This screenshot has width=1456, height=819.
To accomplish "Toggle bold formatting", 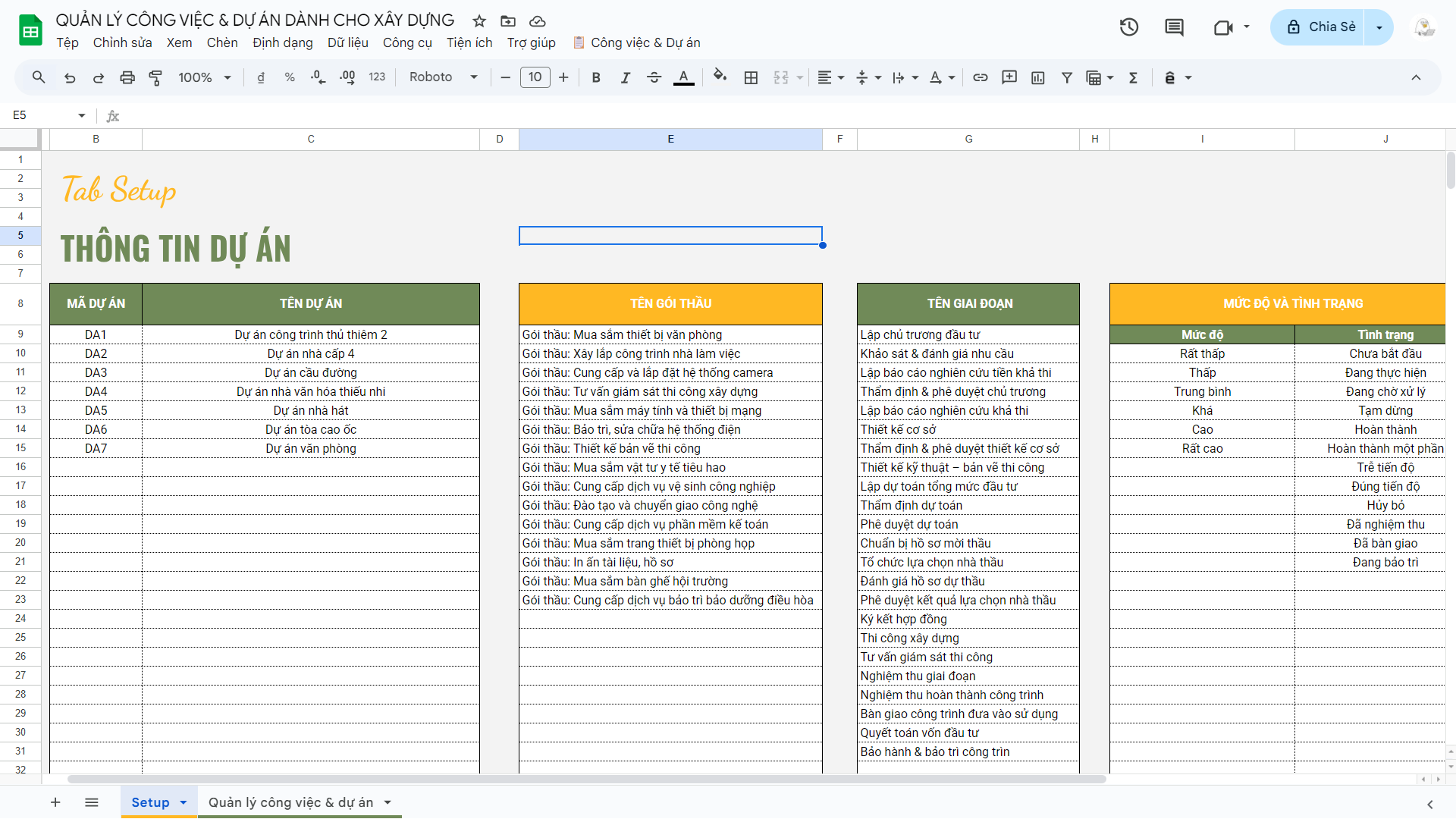I will click(x=596, y=77).
